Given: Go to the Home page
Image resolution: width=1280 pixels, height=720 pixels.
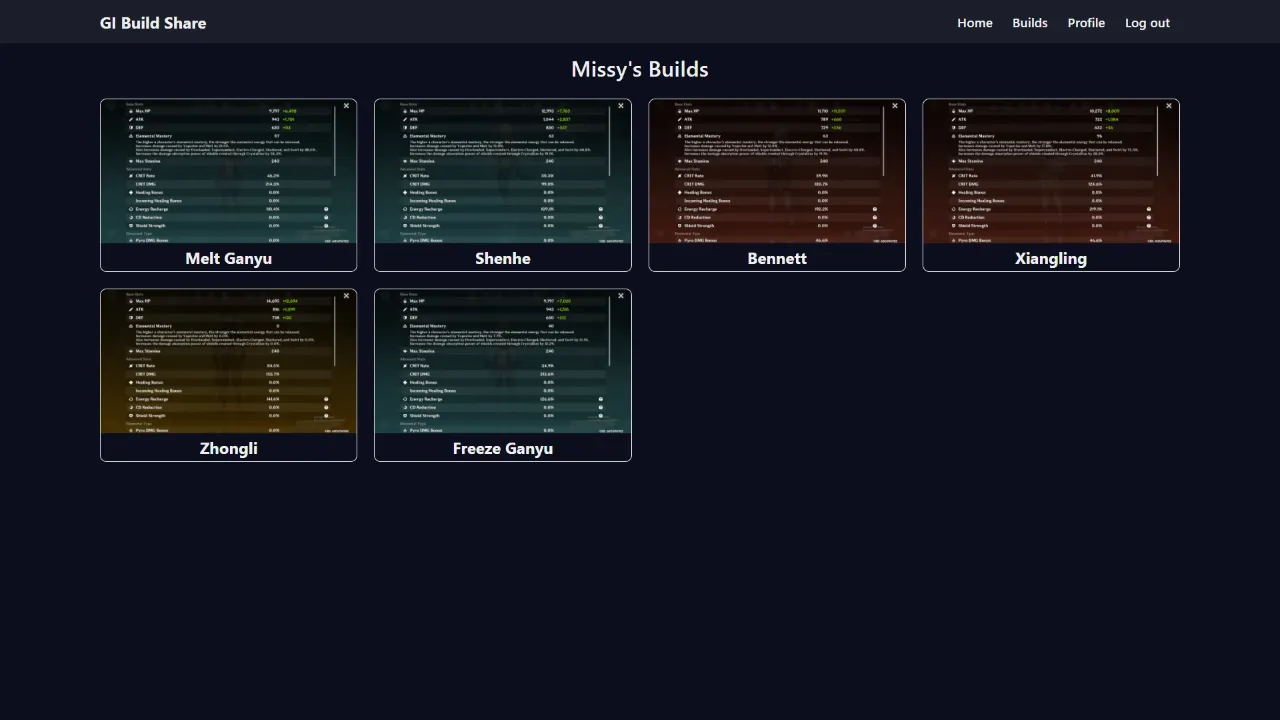Looking at the screenshot, I should pos(974,23).
